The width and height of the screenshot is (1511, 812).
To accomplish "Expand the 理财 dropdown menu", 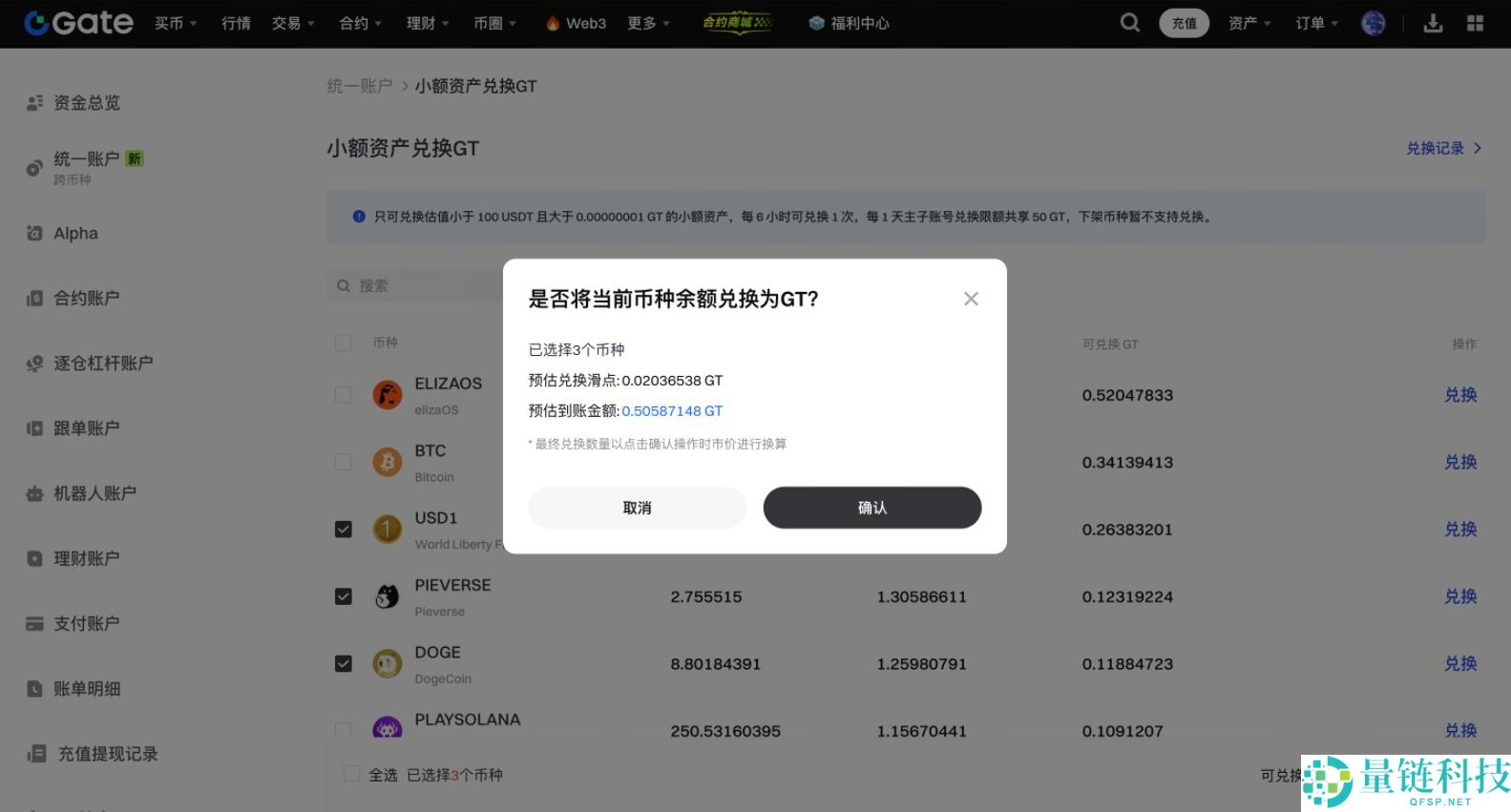I will [428, 23].
